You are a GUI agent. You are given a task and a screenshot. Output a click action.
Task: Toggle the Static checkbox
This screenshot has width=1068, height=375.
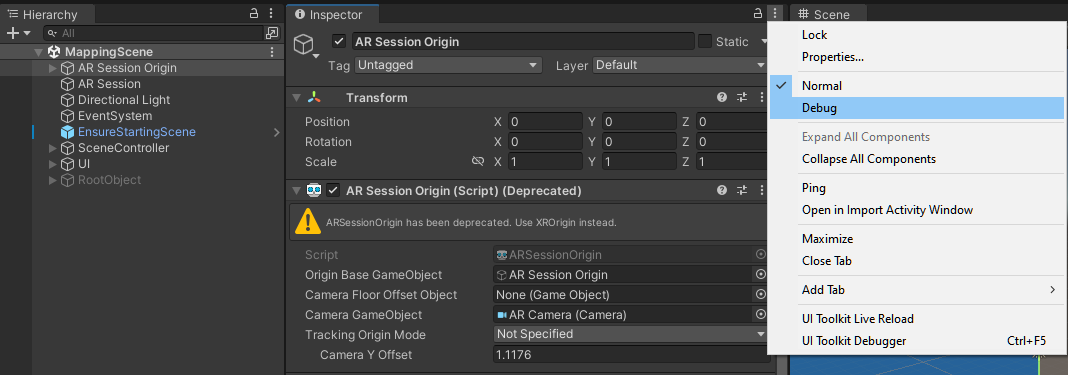point(705,42)
